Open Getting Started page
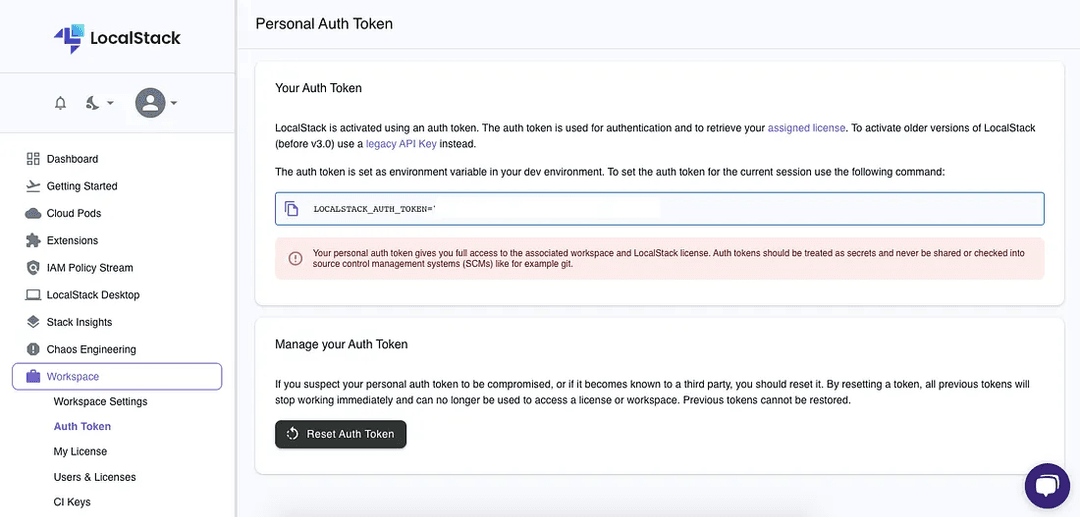Viewport: 1080px width, 517px height. (82, 186)
